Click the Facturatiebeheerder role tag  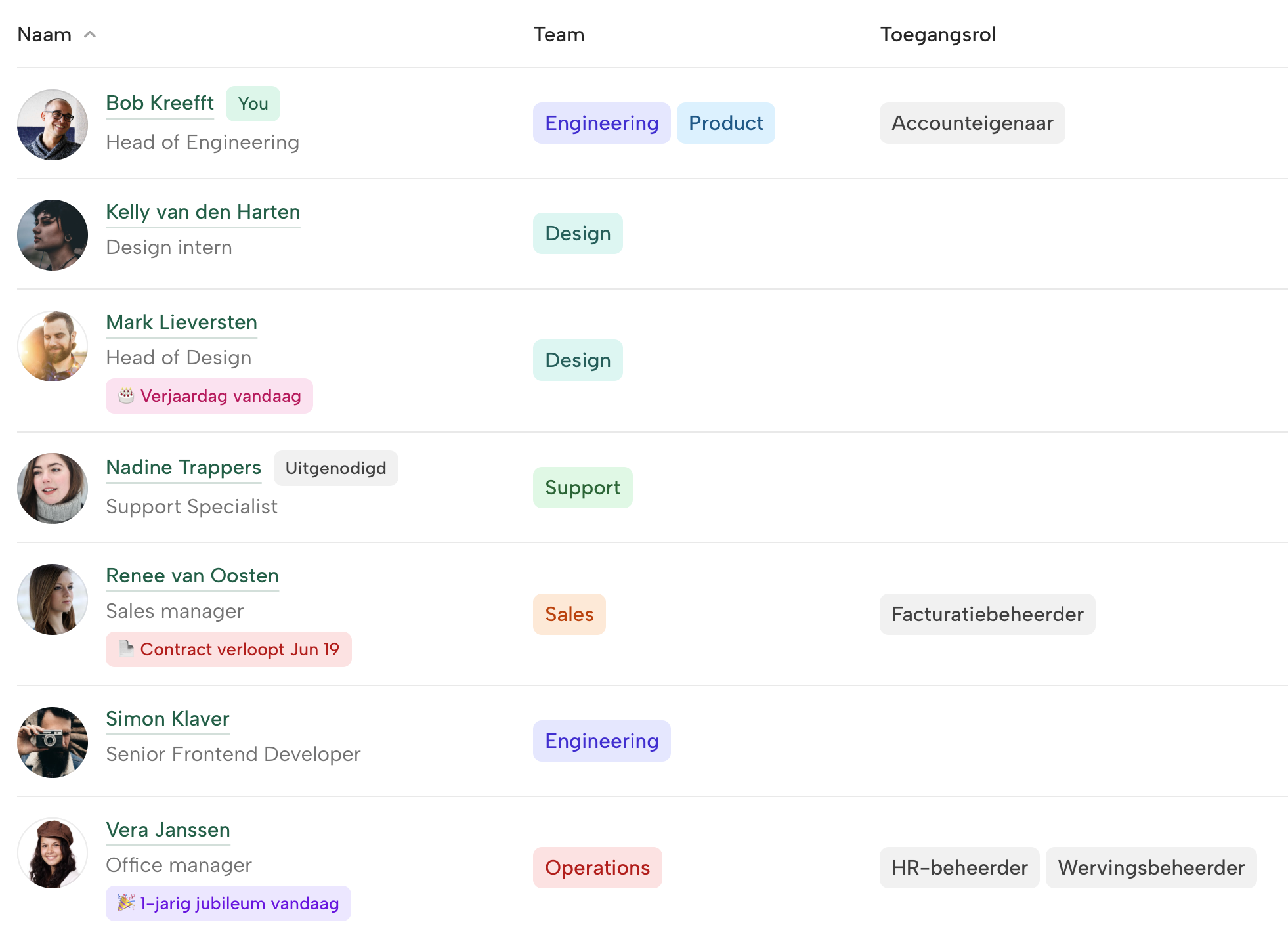pos(987,615)
